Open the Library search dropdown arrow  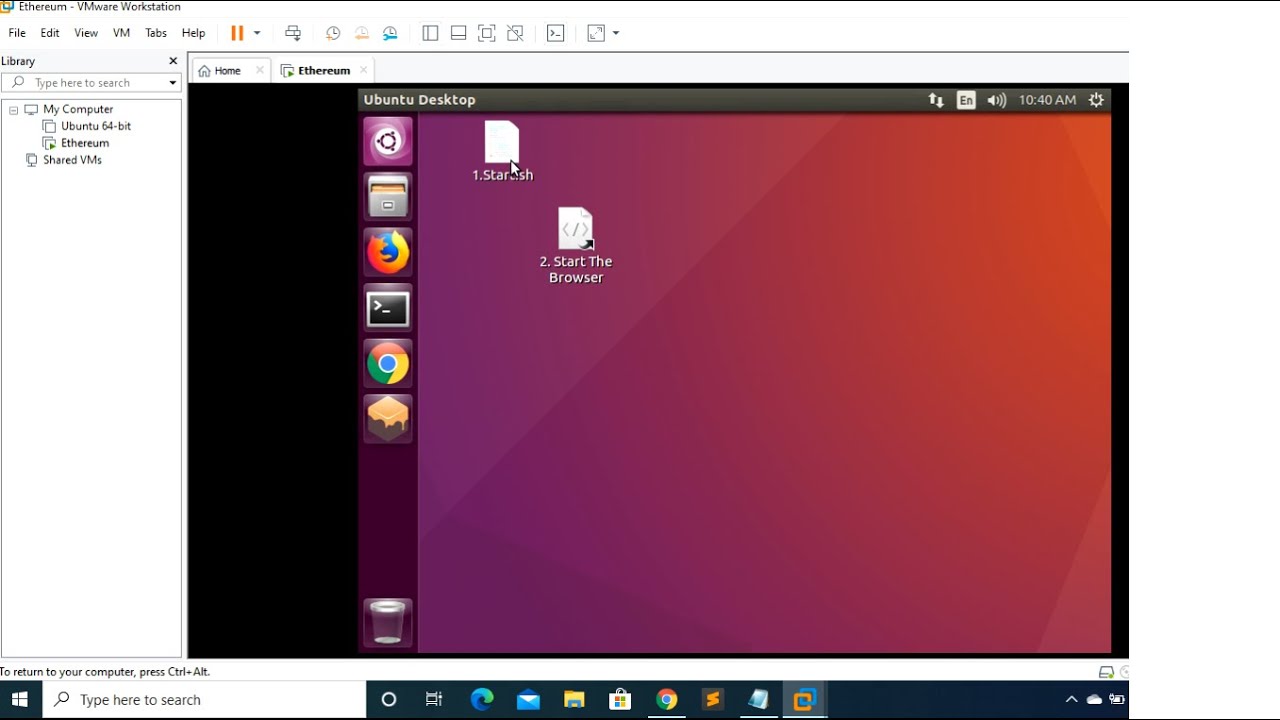pyautogui.click(x=172, y=83)
